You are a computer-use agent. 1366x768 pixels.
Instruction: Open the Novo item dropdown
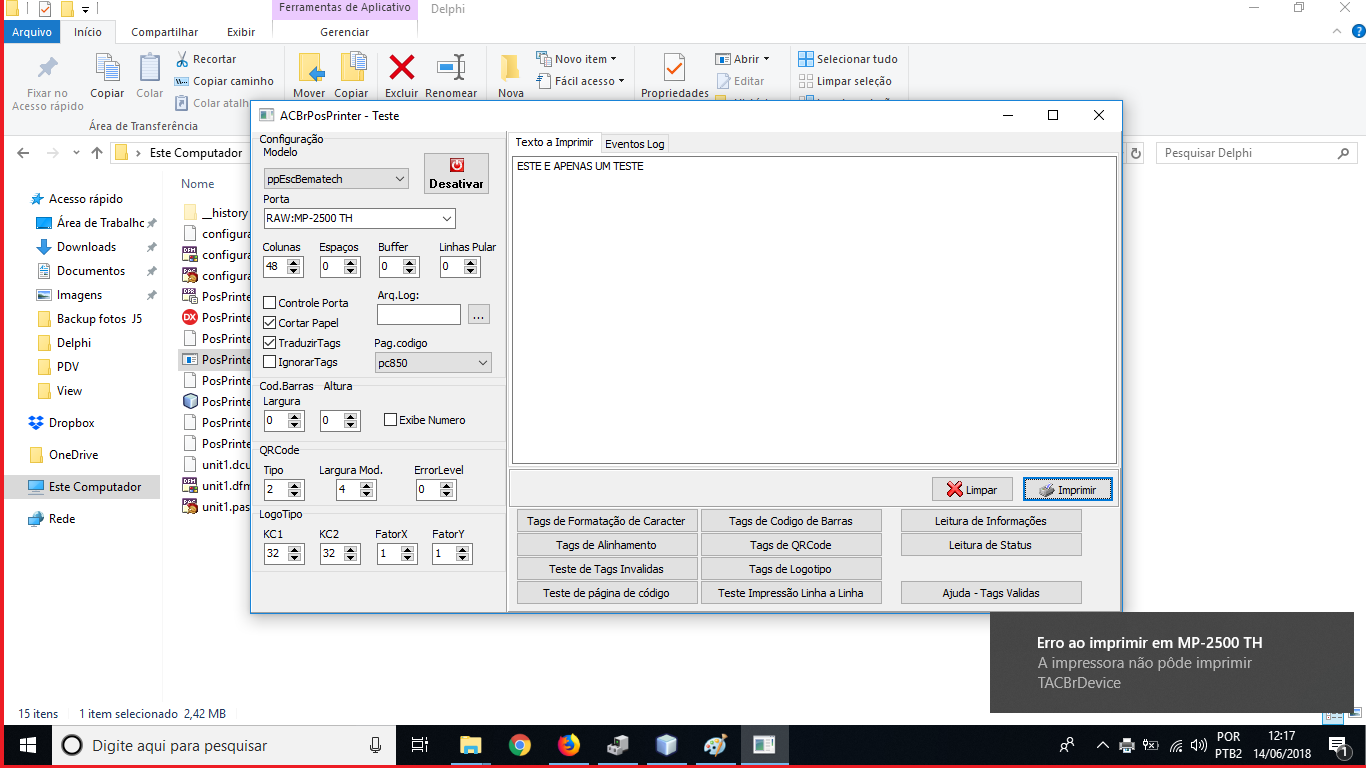[577, 59]
